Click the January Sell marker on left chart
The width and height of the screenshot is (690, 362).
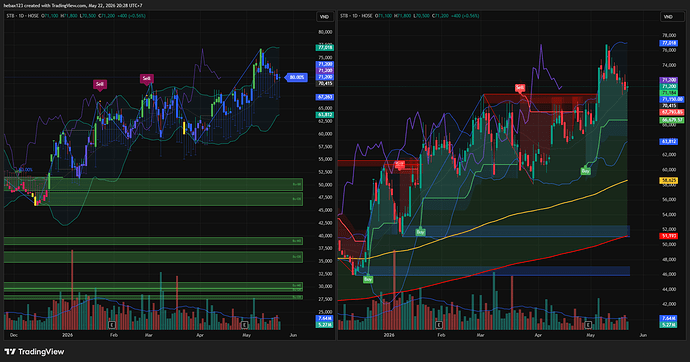point(100,84)
